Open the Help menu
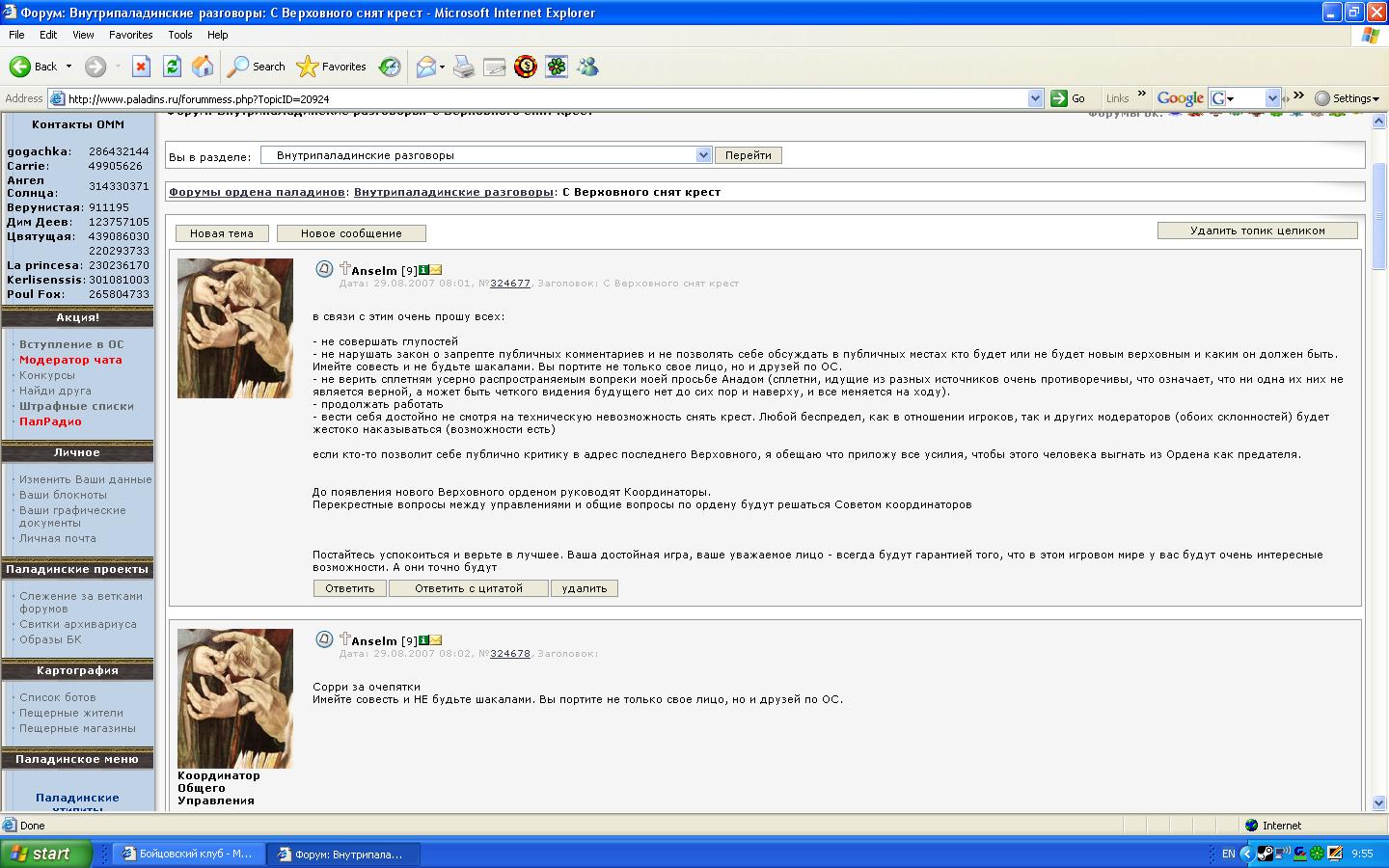Viewport: 1389px width, 868px height. click(x=218, y=35)
